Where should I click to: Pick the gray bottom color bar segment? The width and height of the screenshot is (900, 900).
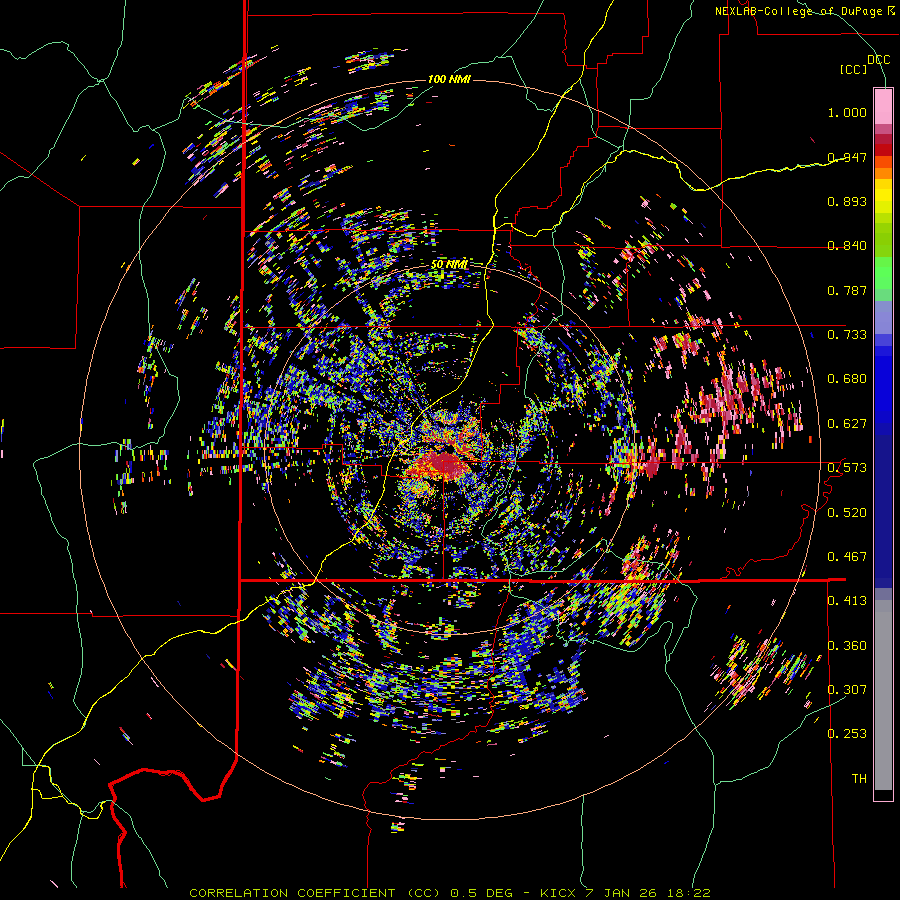(x=883, y=695)
